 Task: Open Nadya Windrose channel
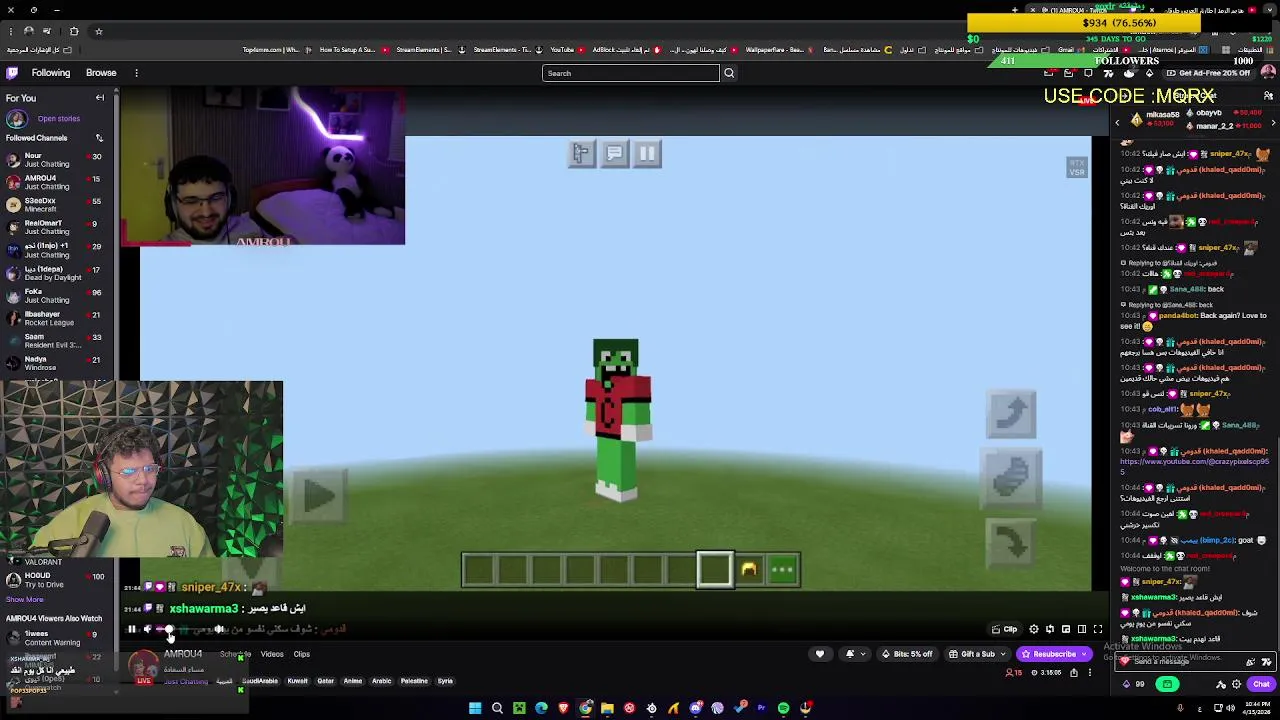point(55,363)
